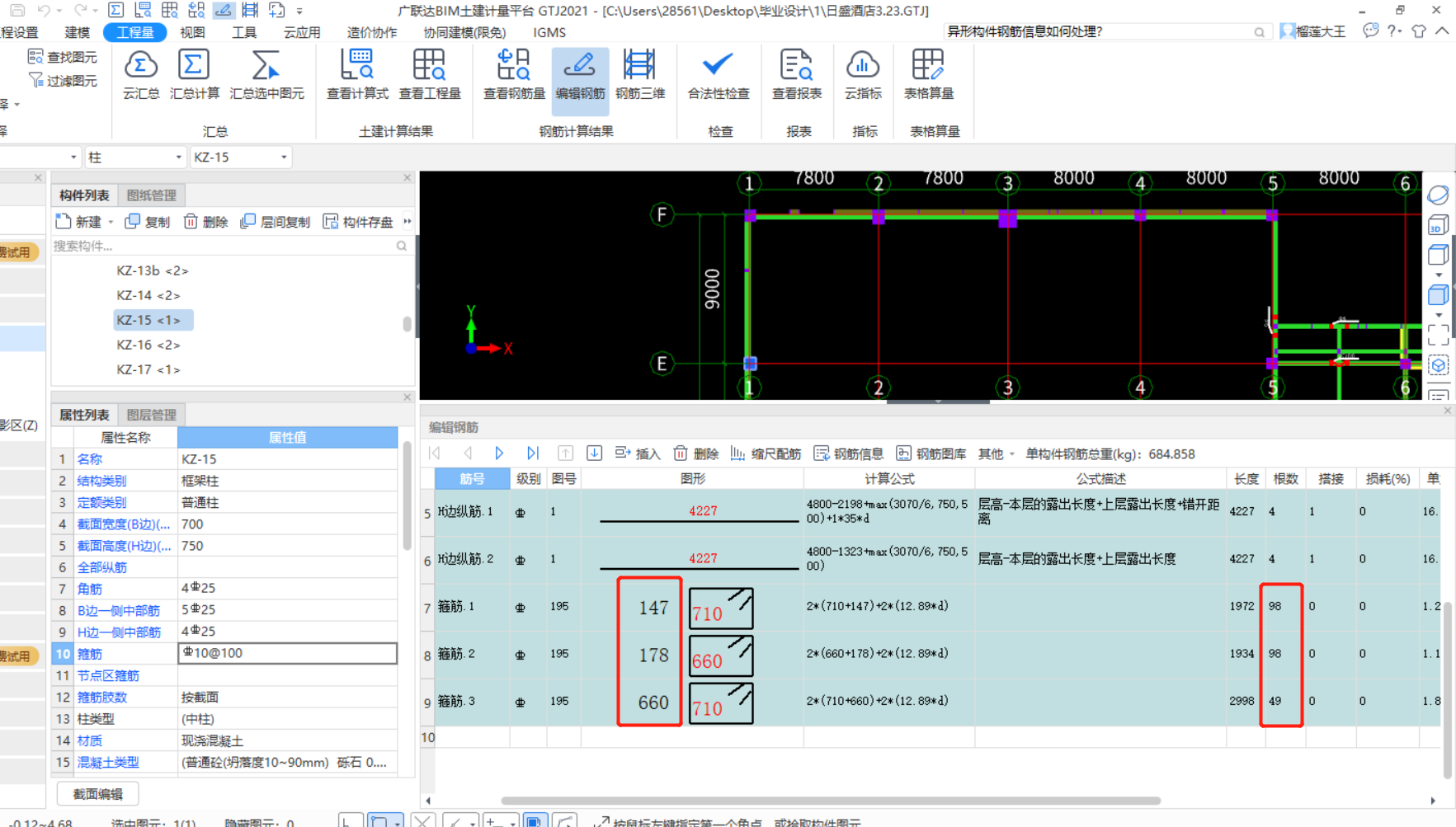Open quick access toolbar customize arrow
This screenshot has height=827, width=1456.
pos(299,11)
